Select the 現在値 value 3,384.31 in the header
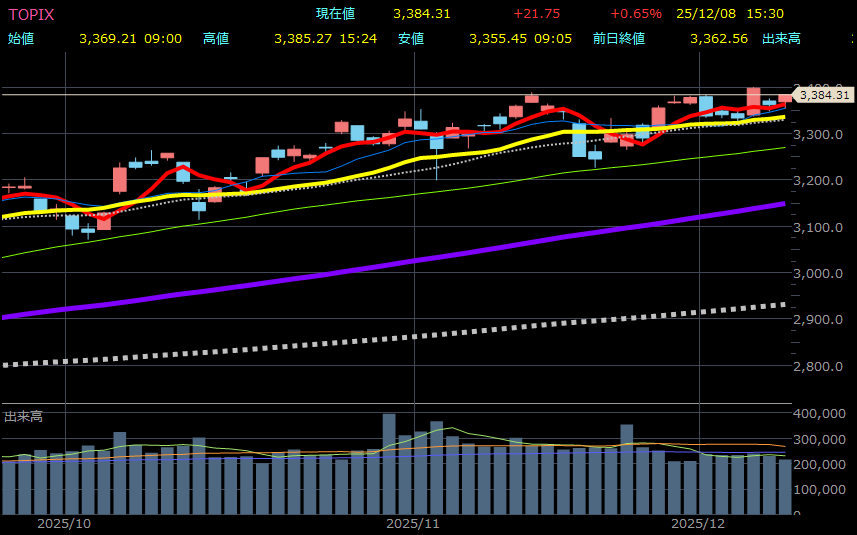The image size is (857, 535). [x=421, y=14]
